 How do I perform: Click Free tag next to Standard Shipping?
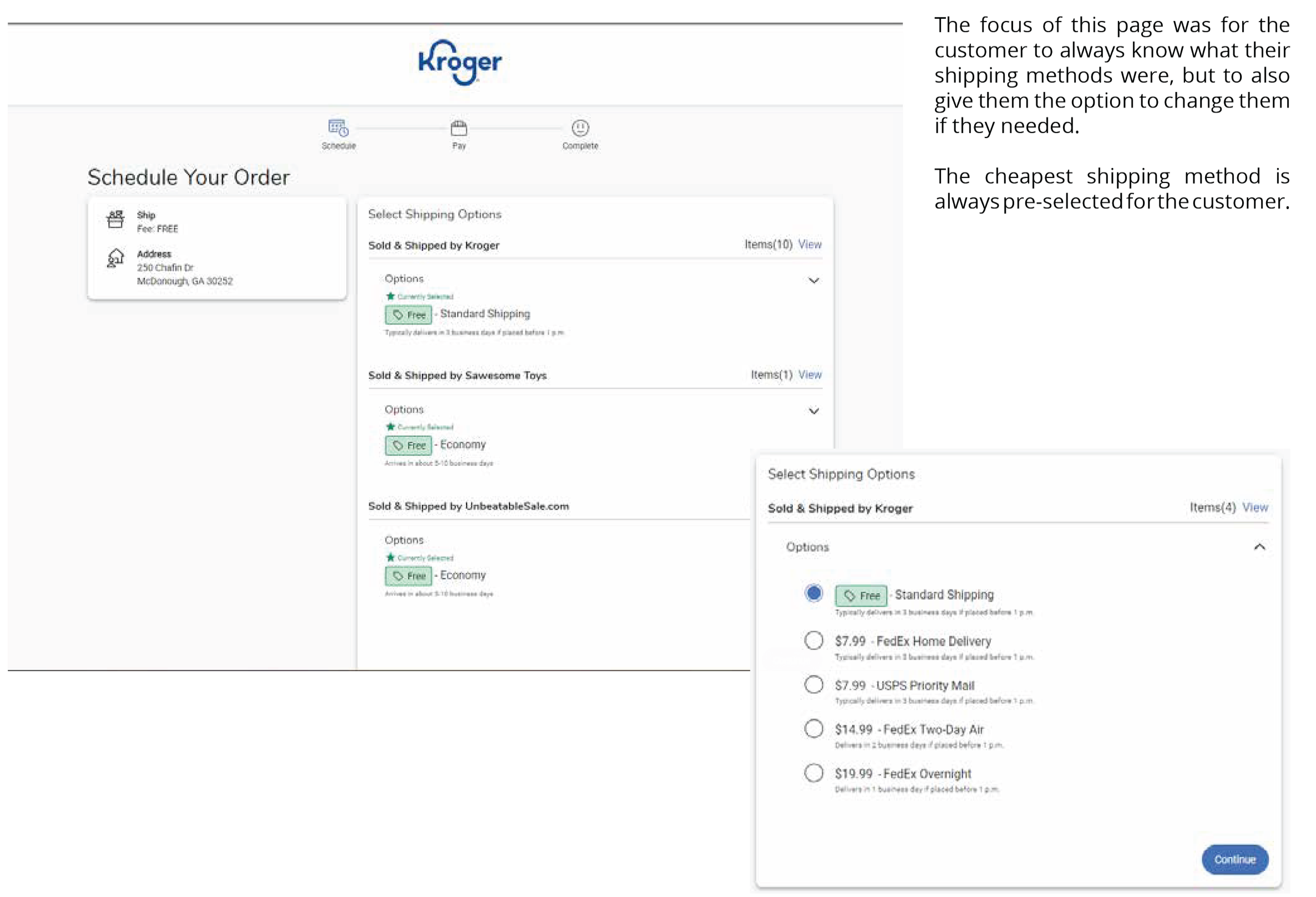pos(408,315)
